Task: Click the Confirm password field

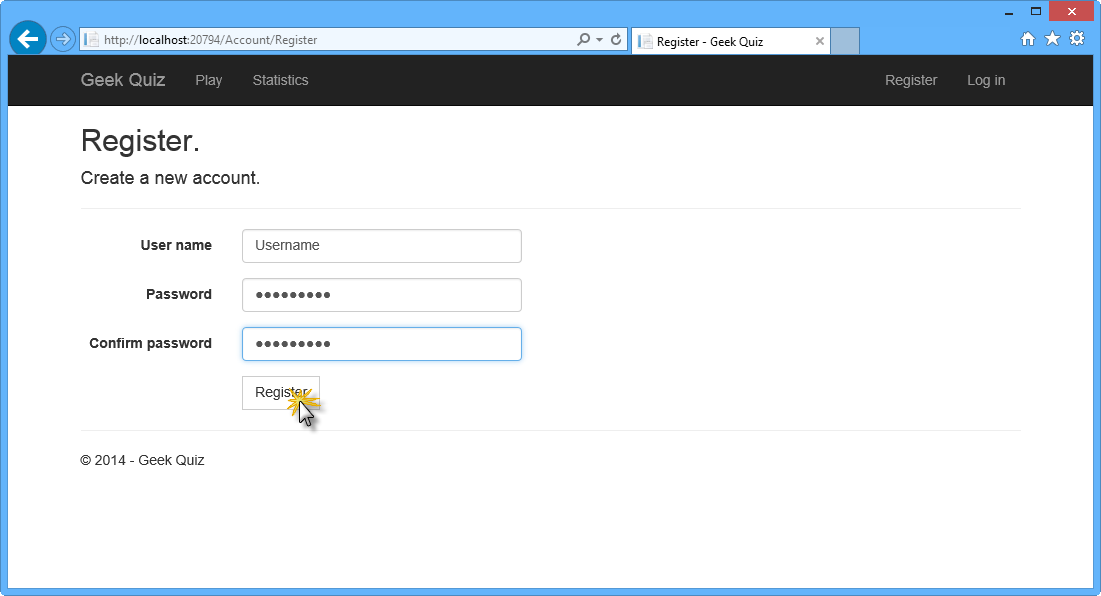Action: pyautogui.click(x=381, y=343)
